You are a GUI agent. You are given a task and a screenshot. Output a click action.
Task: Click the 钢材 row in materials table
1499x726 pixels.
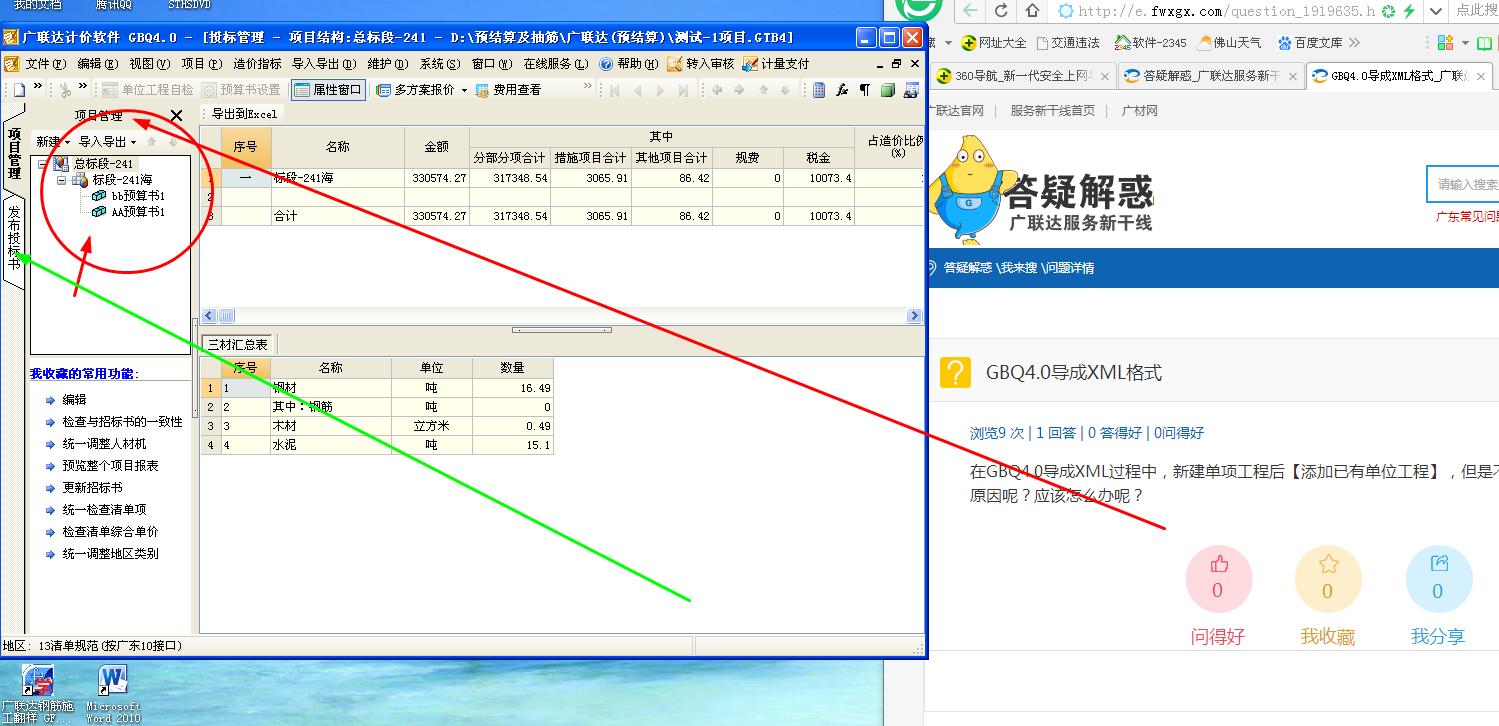click(x=376, y=388)
